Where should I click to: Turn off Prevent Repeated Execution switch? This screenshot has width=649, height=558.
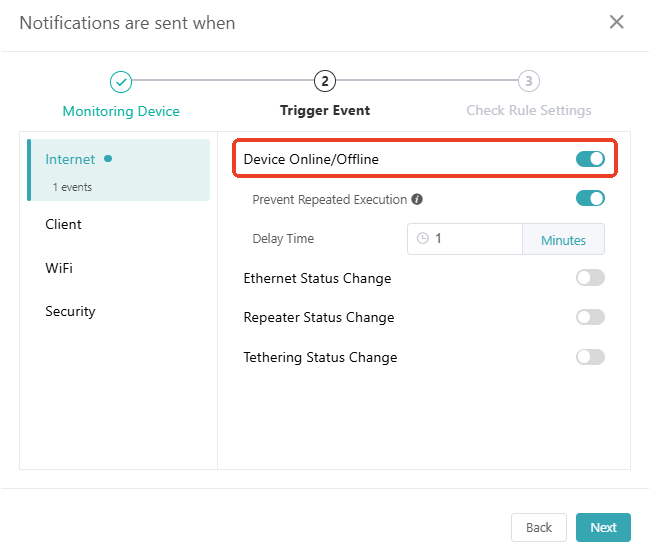pos(590,199)
